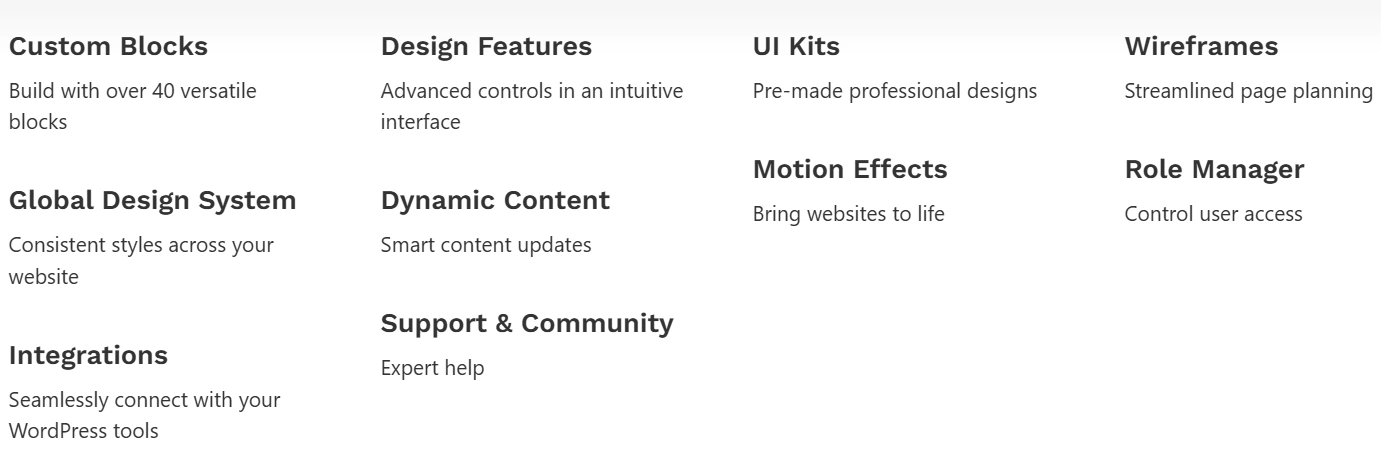Click the 'Streamlined page planning' text
Viewport: 1381px width, 460px height.
(1249, 91)
